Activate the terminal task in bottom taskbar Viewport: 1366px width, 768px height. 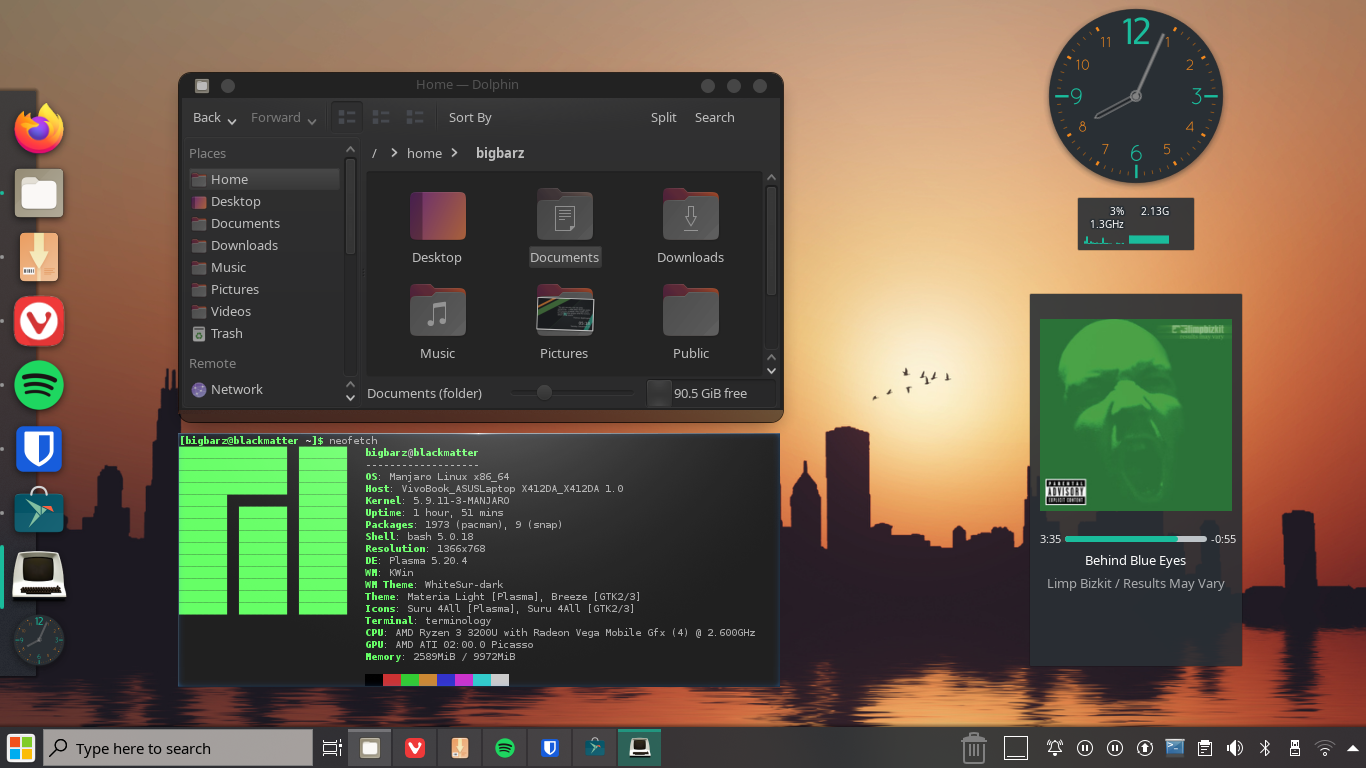(639, 748)
